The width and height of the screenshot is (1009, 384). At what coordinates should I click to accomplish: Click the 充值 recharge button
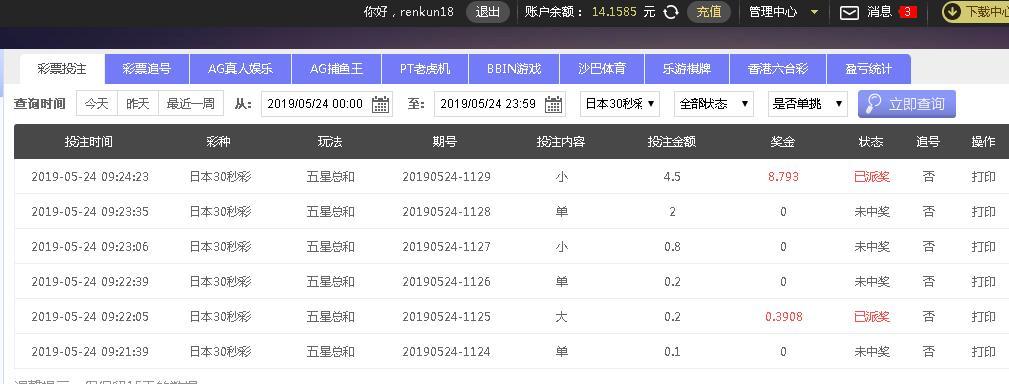coord(709,12)
